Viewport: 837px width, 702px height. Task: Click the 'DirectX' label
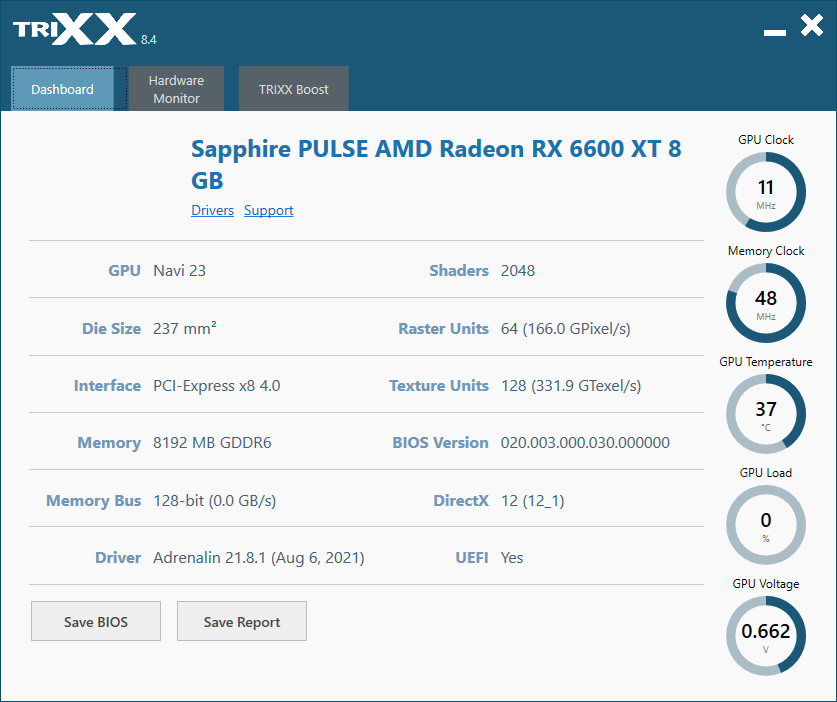[461, 501]
